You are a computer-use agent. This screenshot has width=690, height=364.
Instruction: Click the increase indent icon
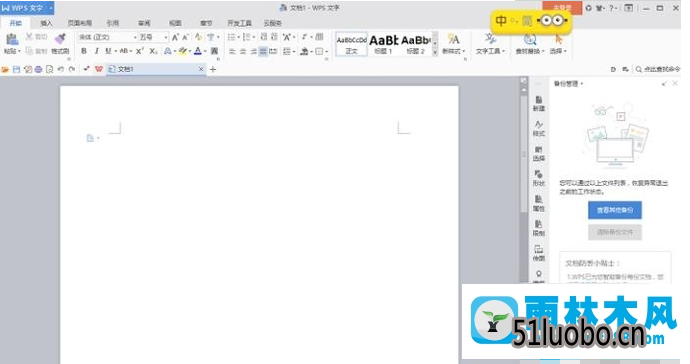(x=274, y=37)
